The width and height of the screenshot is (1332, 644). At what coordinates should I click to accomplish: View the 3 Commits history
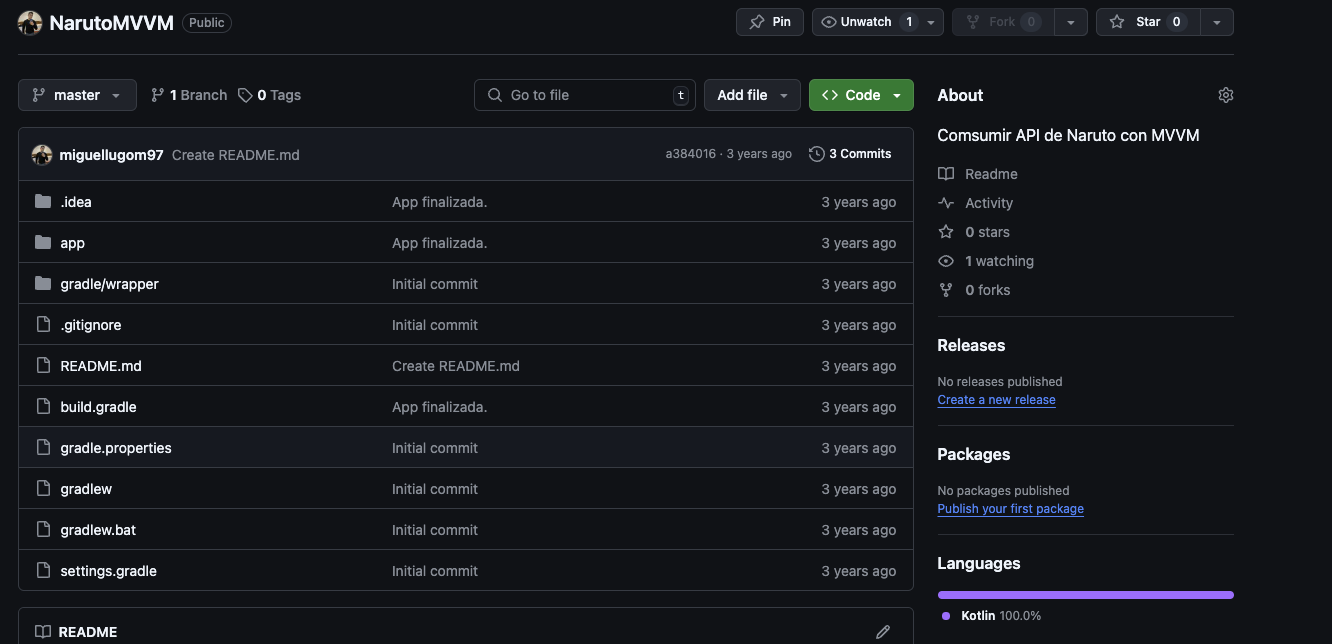coord(850,154)
